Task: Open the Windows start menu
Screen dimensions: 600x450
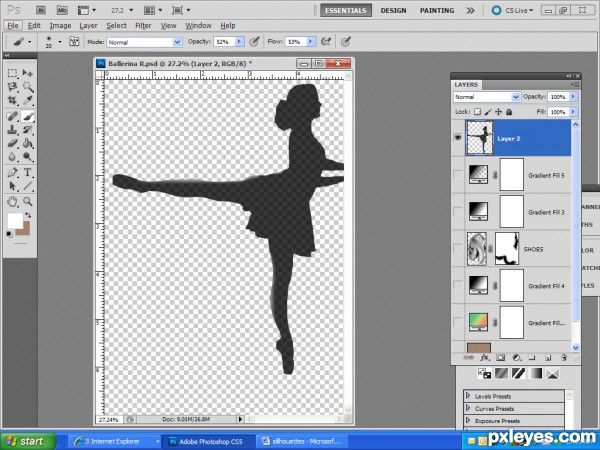Action: [x=28, y=441]
